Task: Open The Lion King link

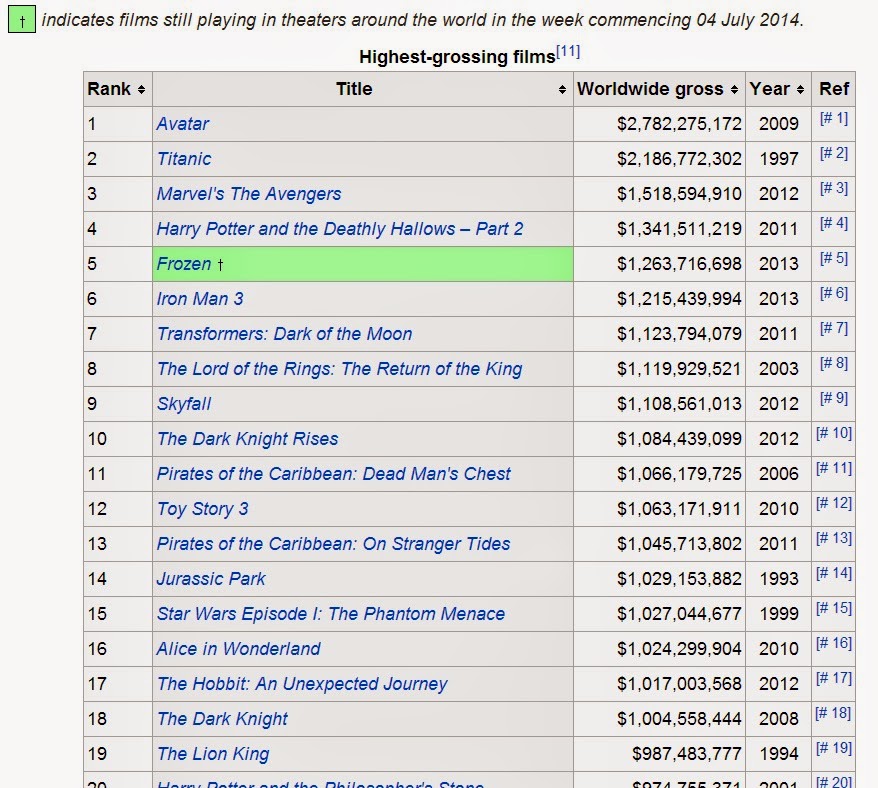Action: tap(213, 754)
